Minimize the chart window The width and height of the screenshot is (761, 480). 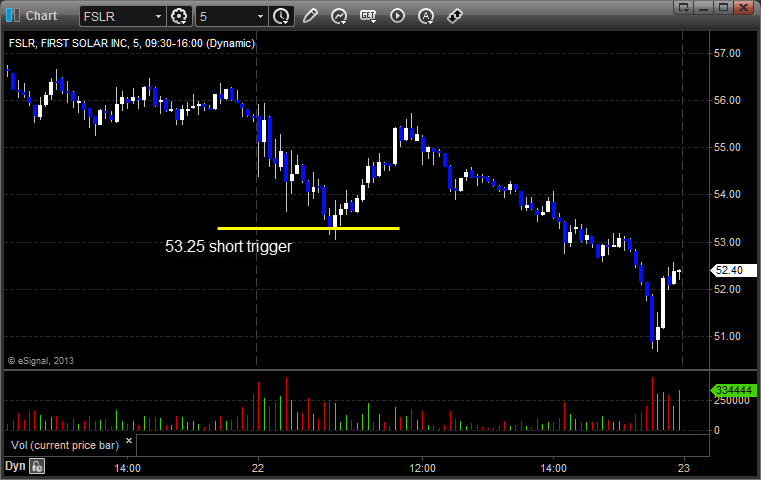pyautogui.click(x=704, y=7)
